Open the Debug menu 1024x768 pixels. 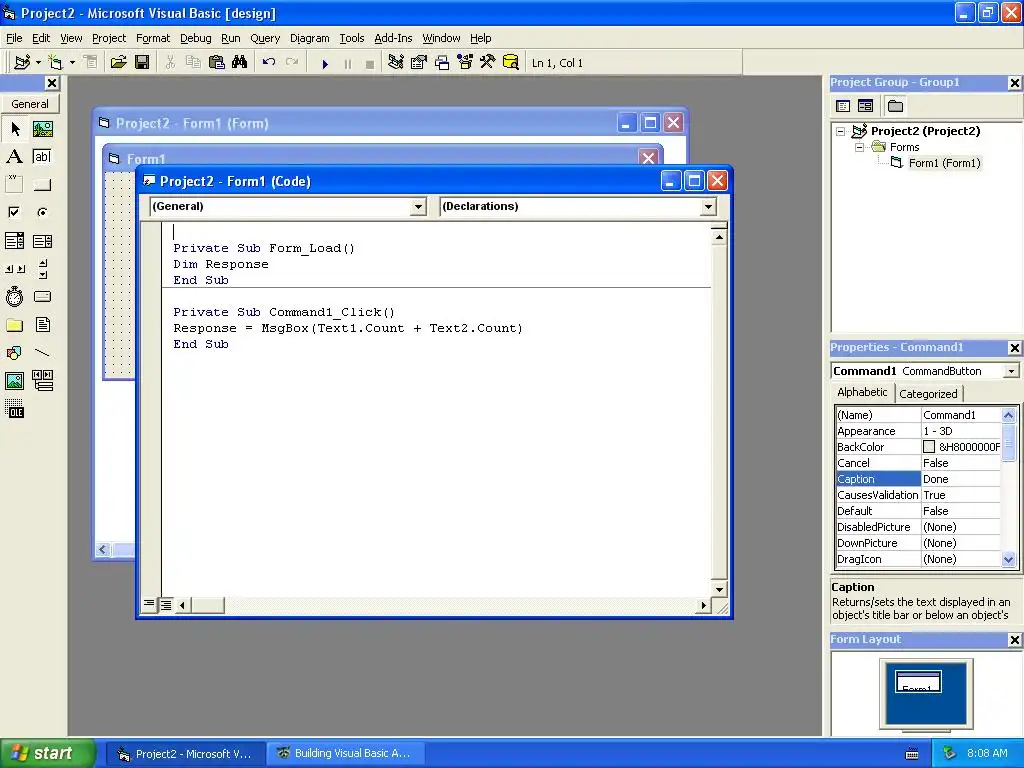(x=195, y=38)
